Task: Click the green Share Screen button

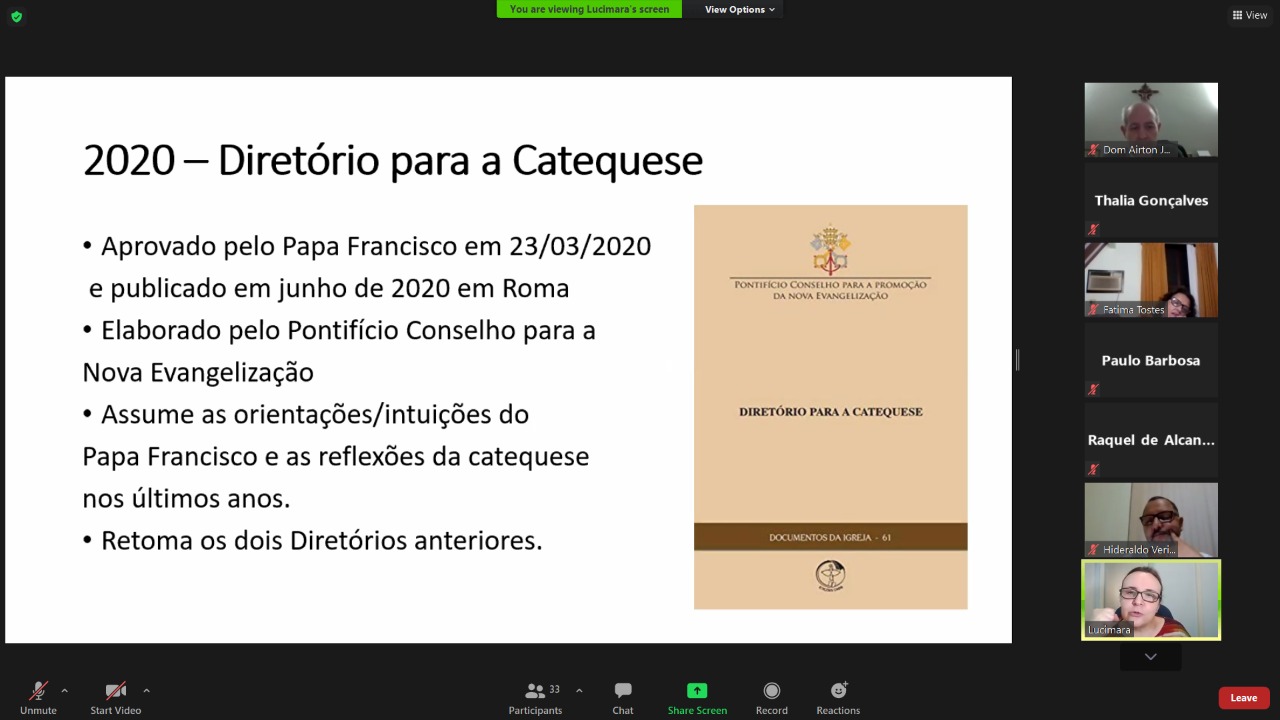Action: click(x=697, y=697)
